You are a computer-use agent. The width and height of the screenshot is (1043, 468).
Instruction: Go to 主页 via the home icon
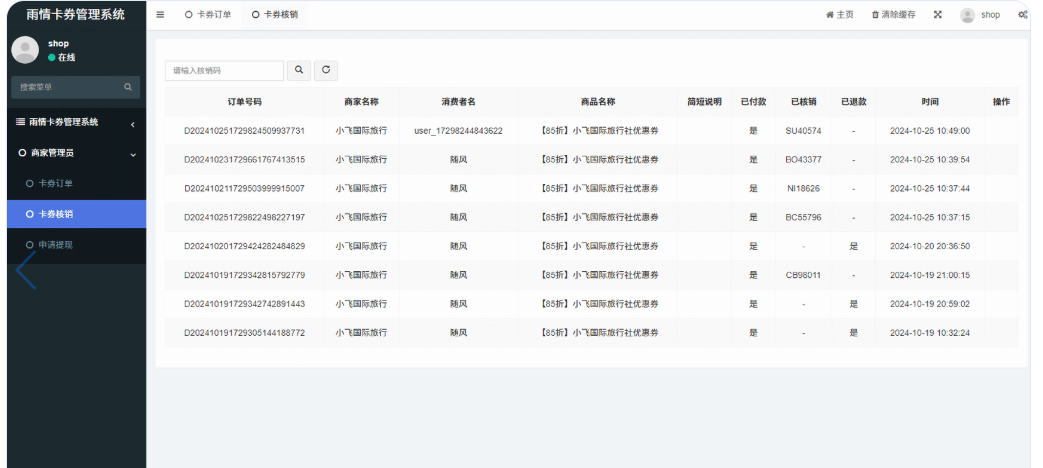pyautogui.click(x=829, y=15)
